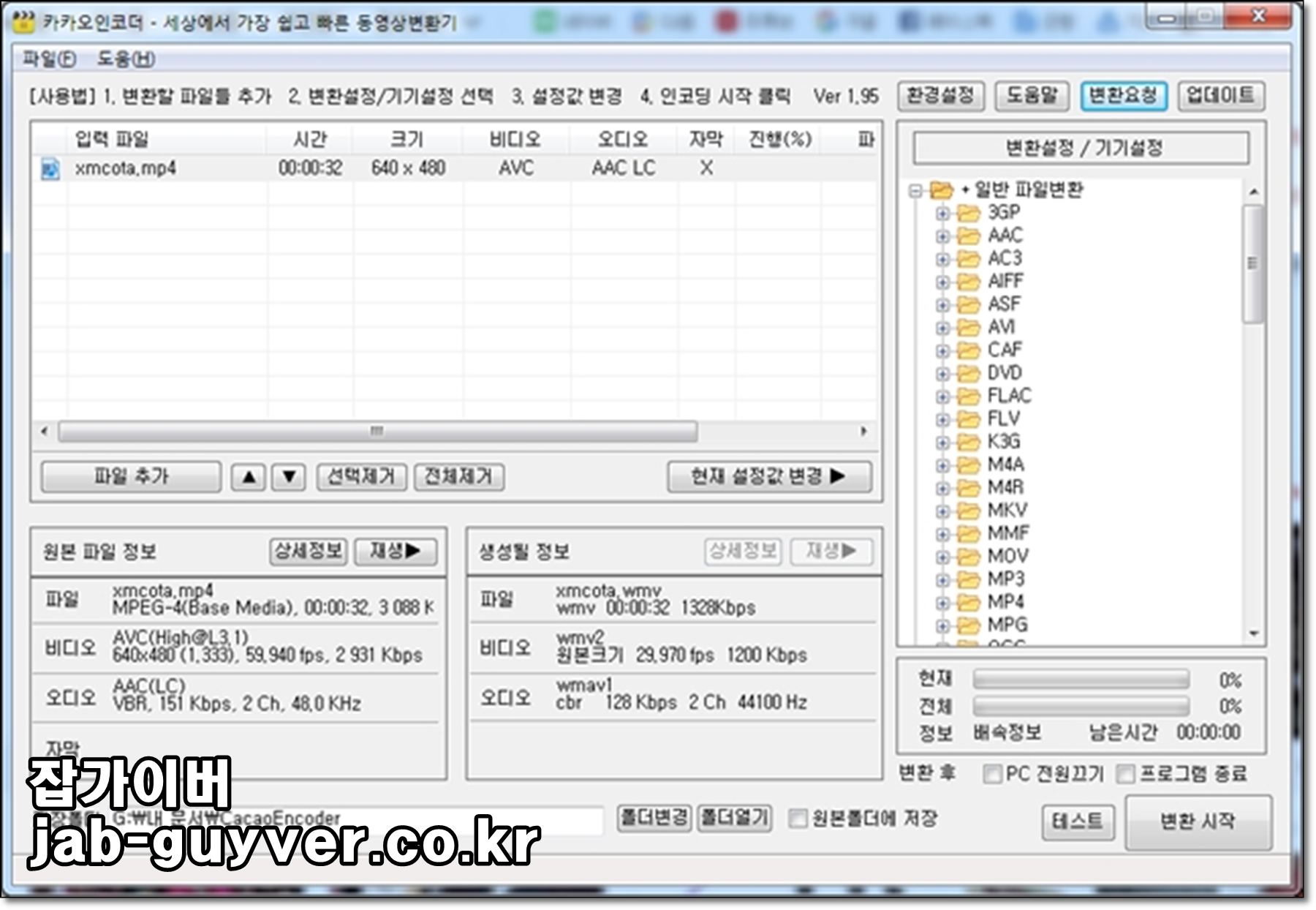Click the 변환요청 button
Viewport: 1316px width, 910px height.
[1123, 96]
